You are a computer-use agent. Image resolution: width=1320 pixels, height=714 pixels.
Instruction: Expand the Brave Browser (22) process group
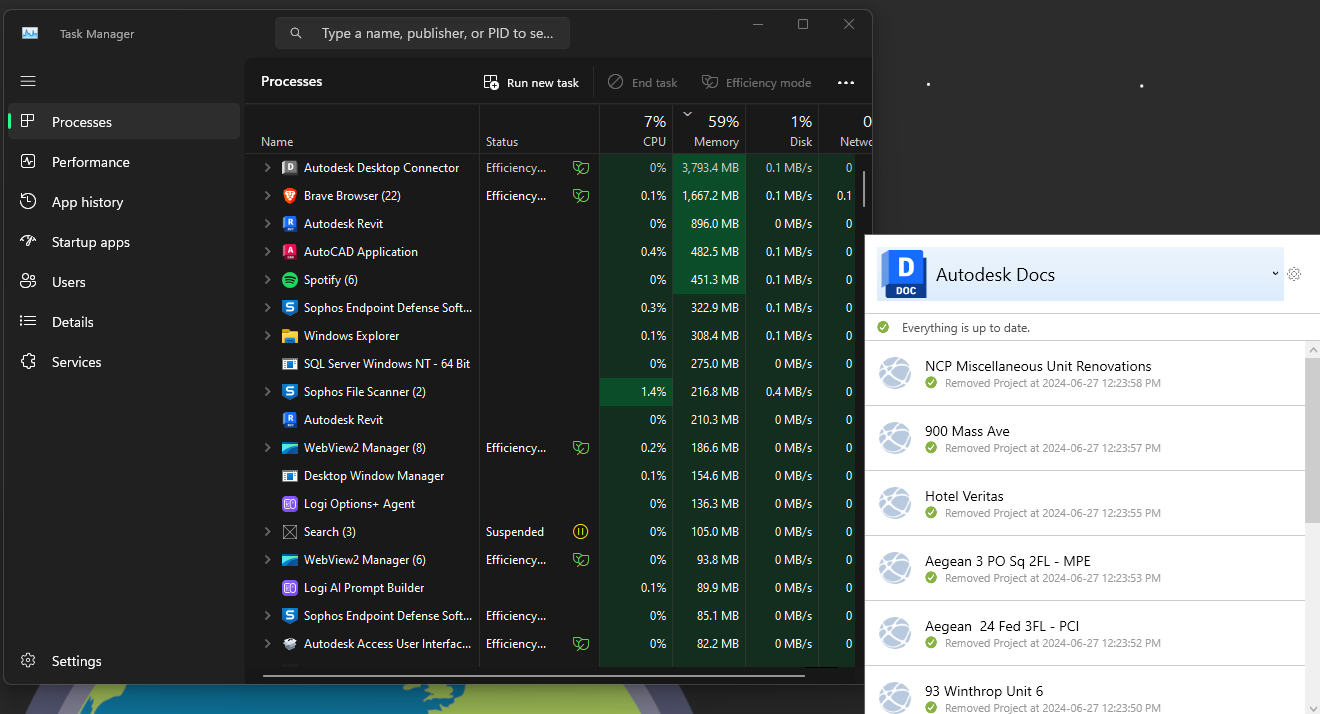click(267, 196)
